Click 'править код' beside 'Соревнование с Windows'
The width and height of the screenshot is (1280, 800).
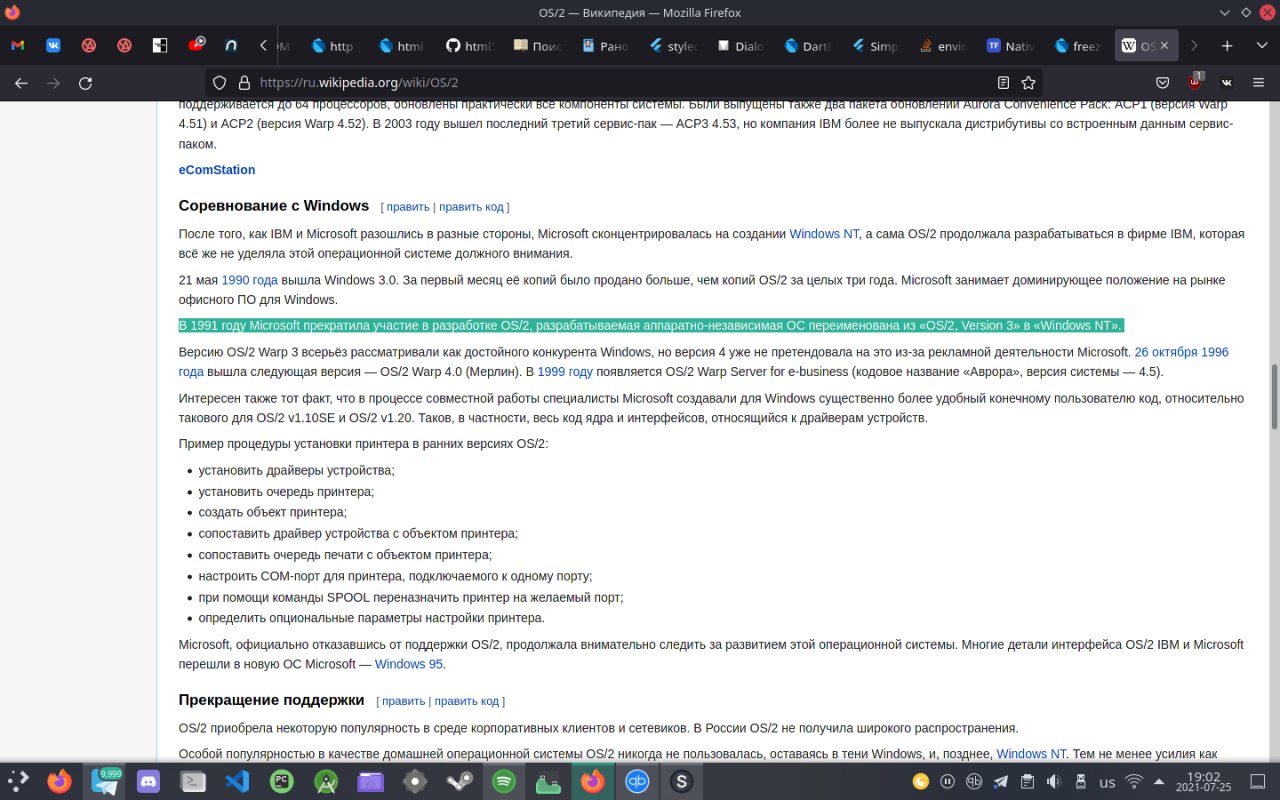pos(471,207)
